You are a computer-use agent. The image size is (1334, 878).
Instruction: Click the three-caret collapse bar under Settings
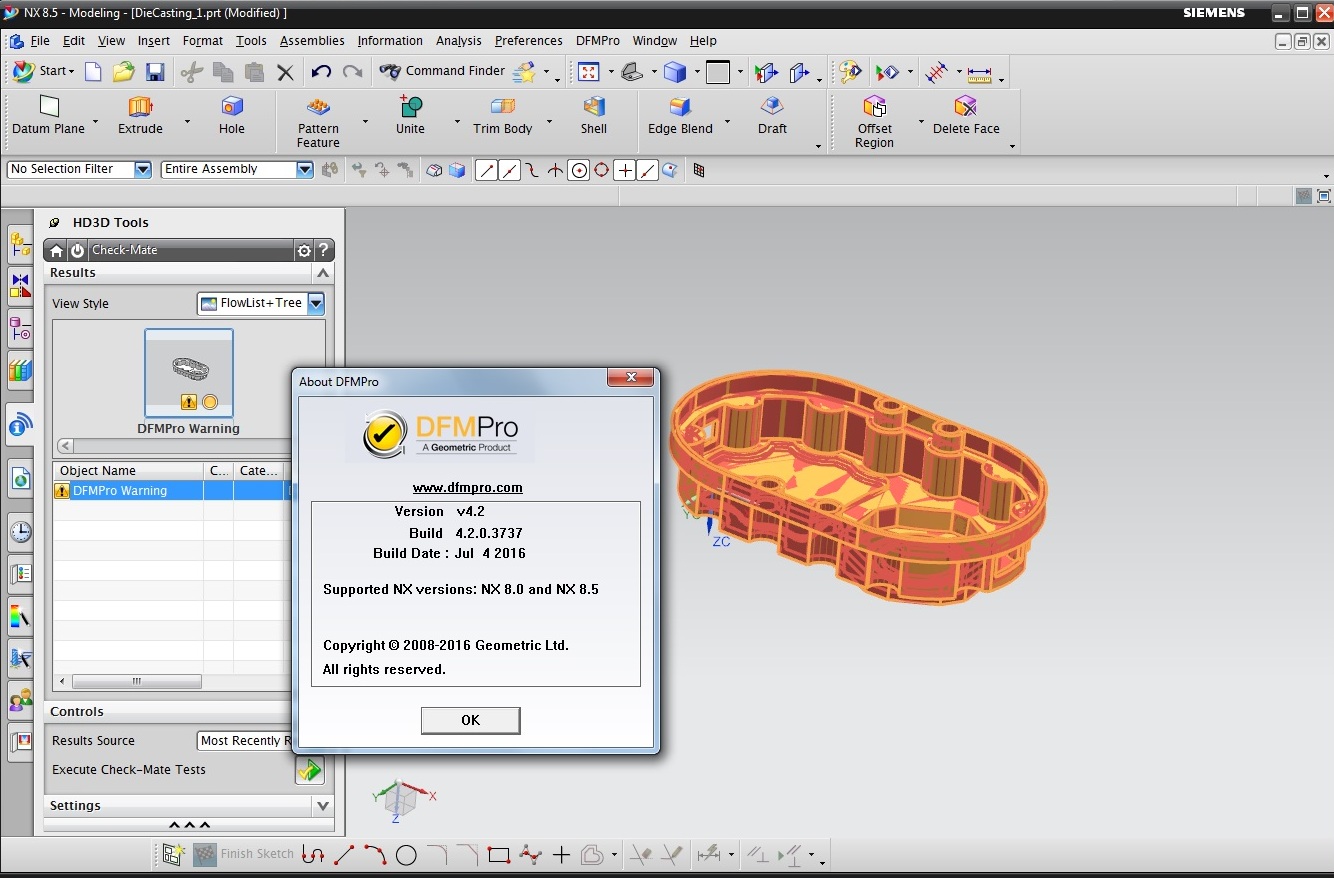coord(189,825)
